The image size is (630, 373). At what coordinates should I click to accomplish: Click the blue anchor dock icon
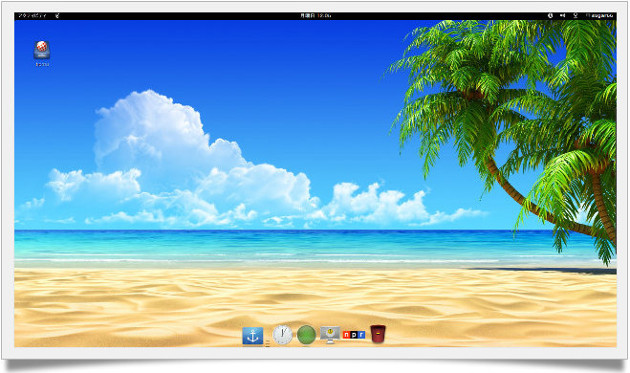point(253,336)
